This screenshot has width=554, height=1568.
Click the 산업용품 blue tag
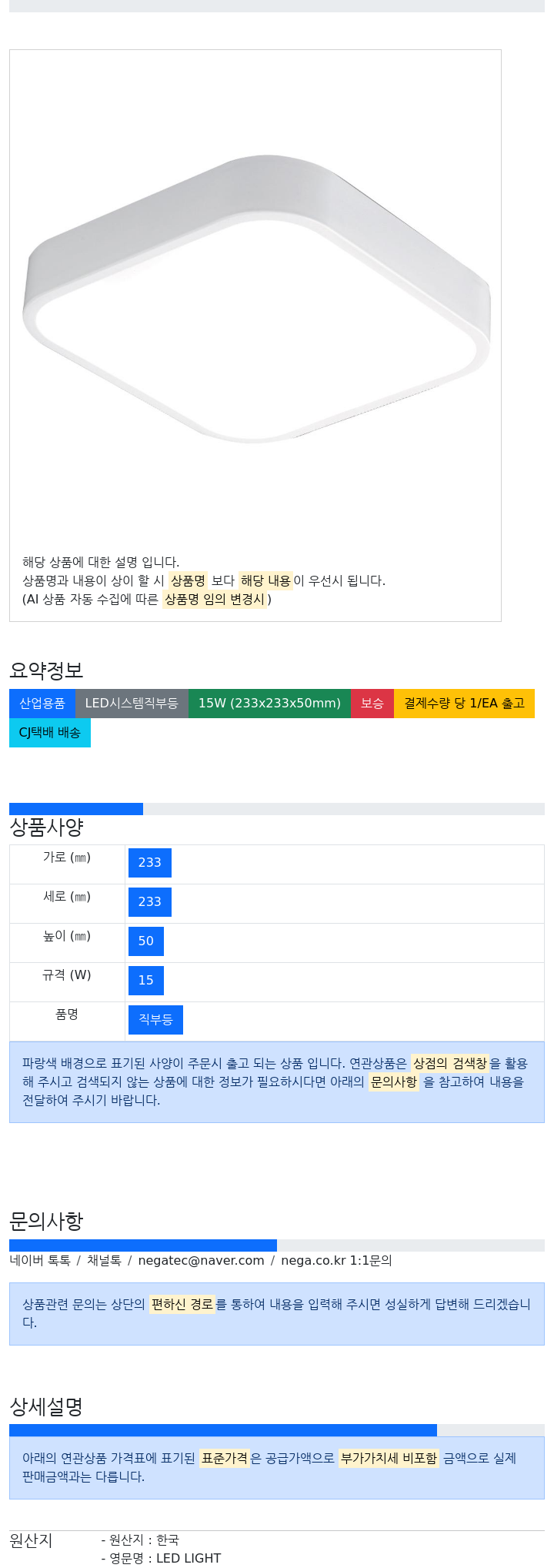click(42, 704)
